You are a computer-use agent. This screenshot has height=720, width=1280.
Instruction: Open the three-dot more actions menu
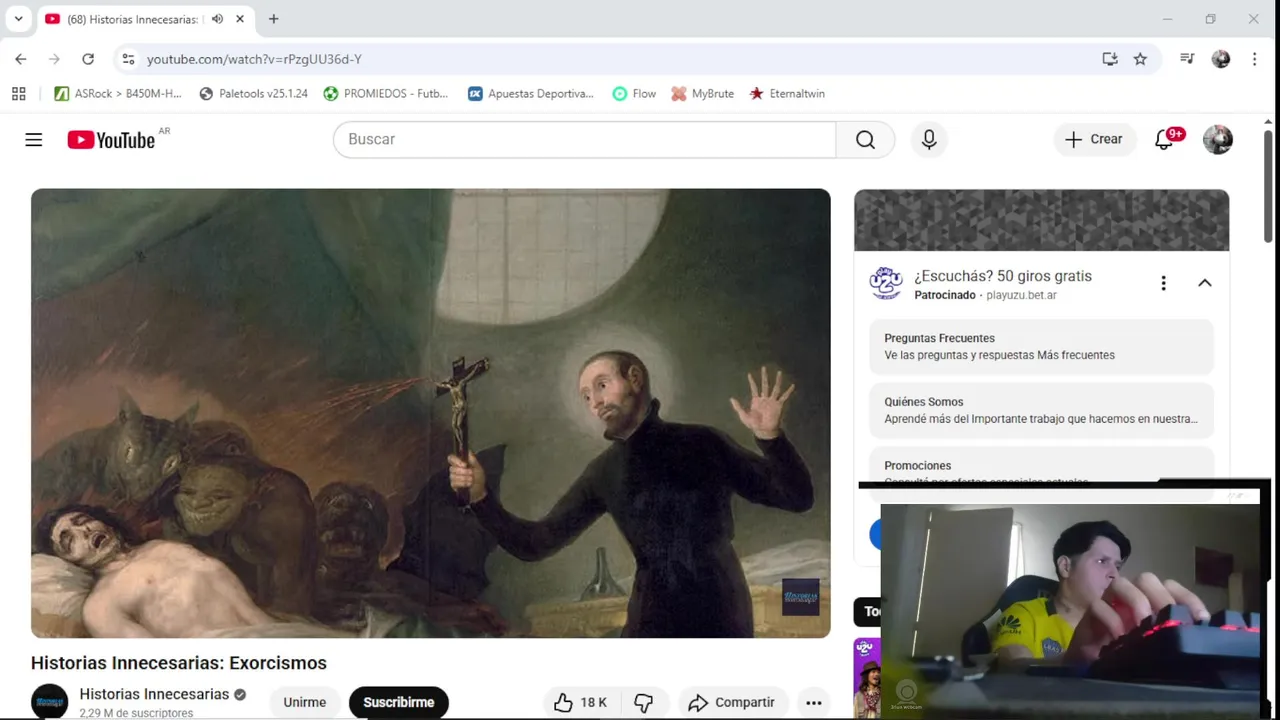pyautogui.click(x=814, y=702)
